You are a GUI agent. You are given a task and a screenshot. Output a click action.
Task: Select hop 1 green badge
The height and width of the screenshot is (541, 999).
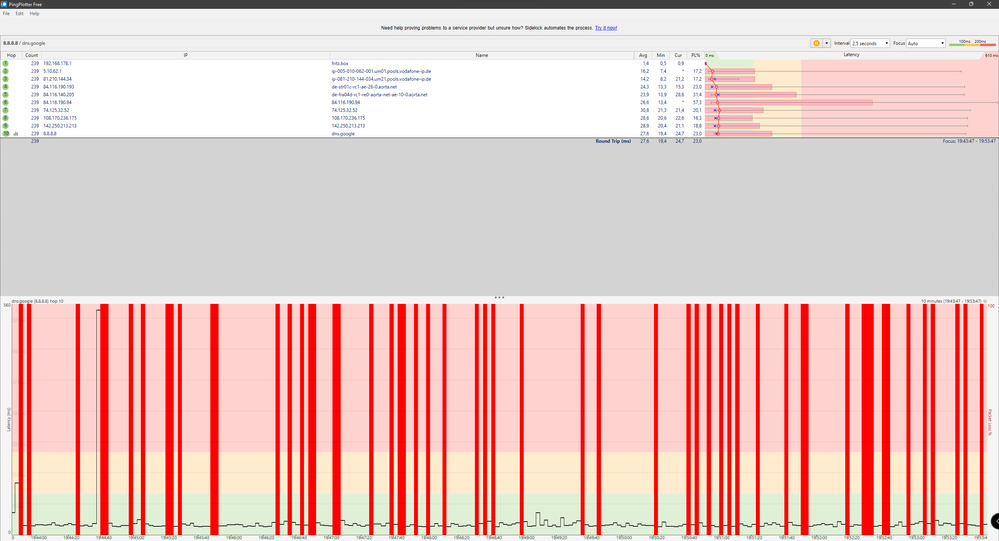coord(6,64)
